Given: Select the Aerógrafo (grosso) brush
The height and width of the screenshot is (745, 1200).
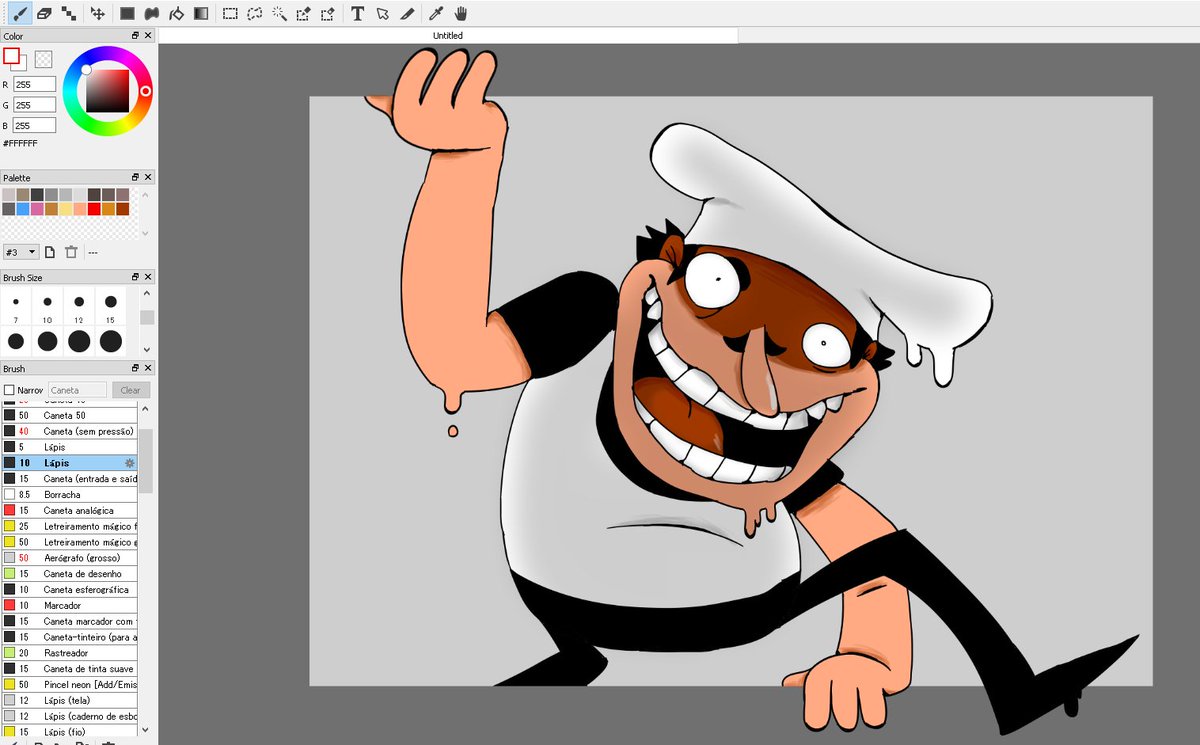Looking at the screenshot, I should tap(68, 557).
